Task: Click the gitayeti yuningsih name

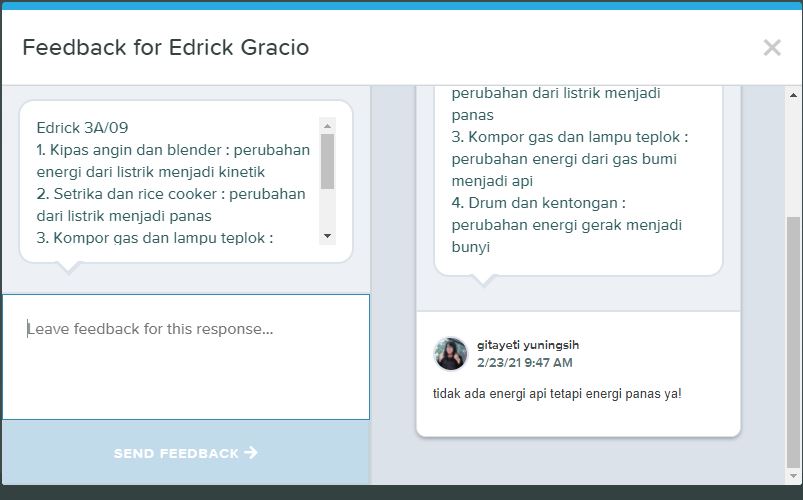Action: coord(528,345)
